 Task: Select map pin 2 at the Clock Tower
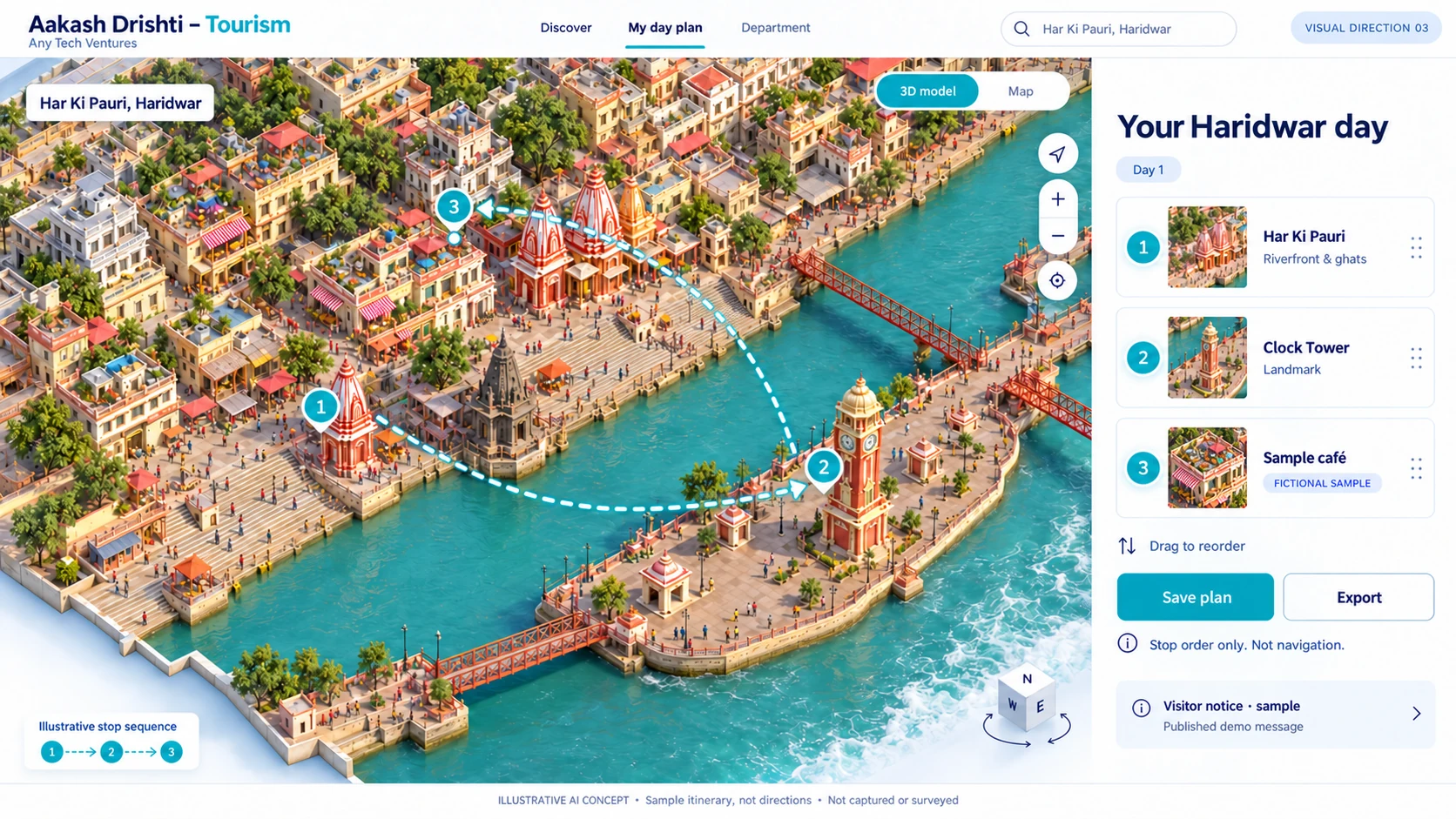(x=823, y=467)
